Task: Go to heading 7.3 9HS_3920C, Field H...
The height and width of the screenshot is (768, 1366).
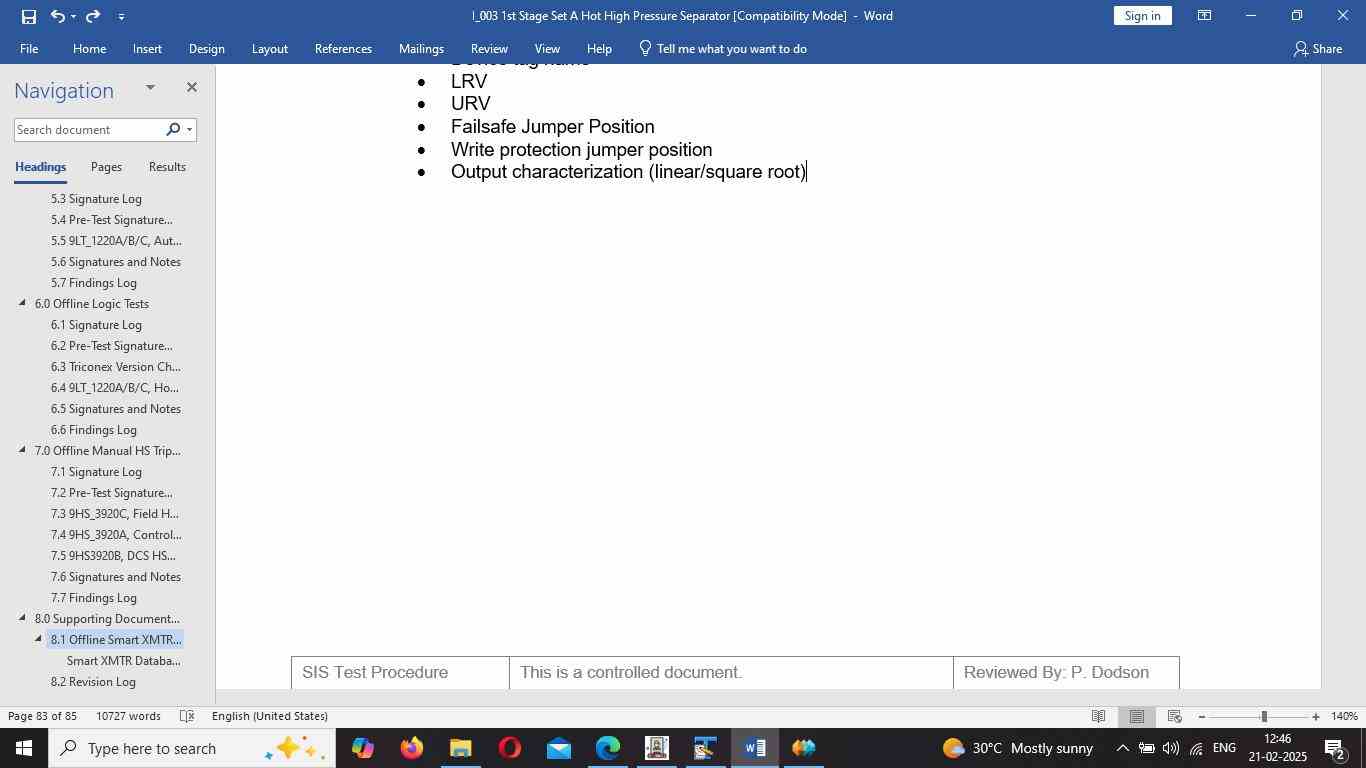Action: point(114,514)
